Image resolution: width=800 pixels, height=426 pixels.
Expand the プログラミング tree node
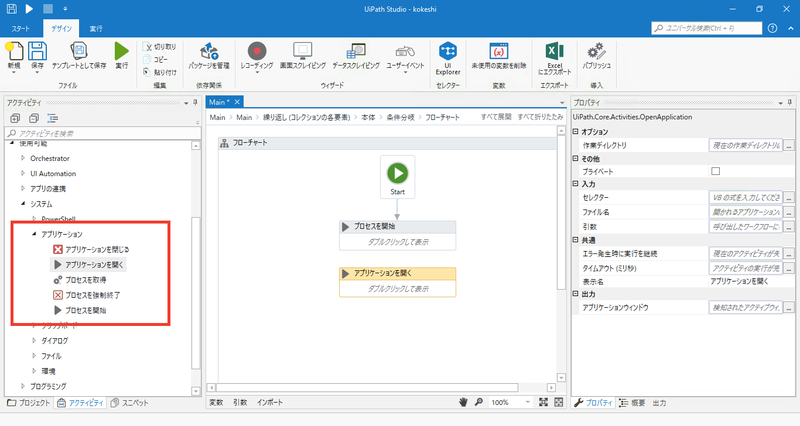[x=23, y=386]
